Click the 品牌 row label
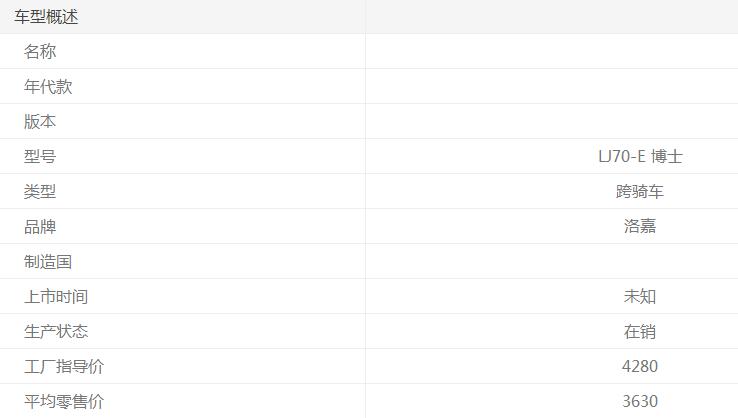The height and width of the screenshot is (418, 738). coord(40,227)
